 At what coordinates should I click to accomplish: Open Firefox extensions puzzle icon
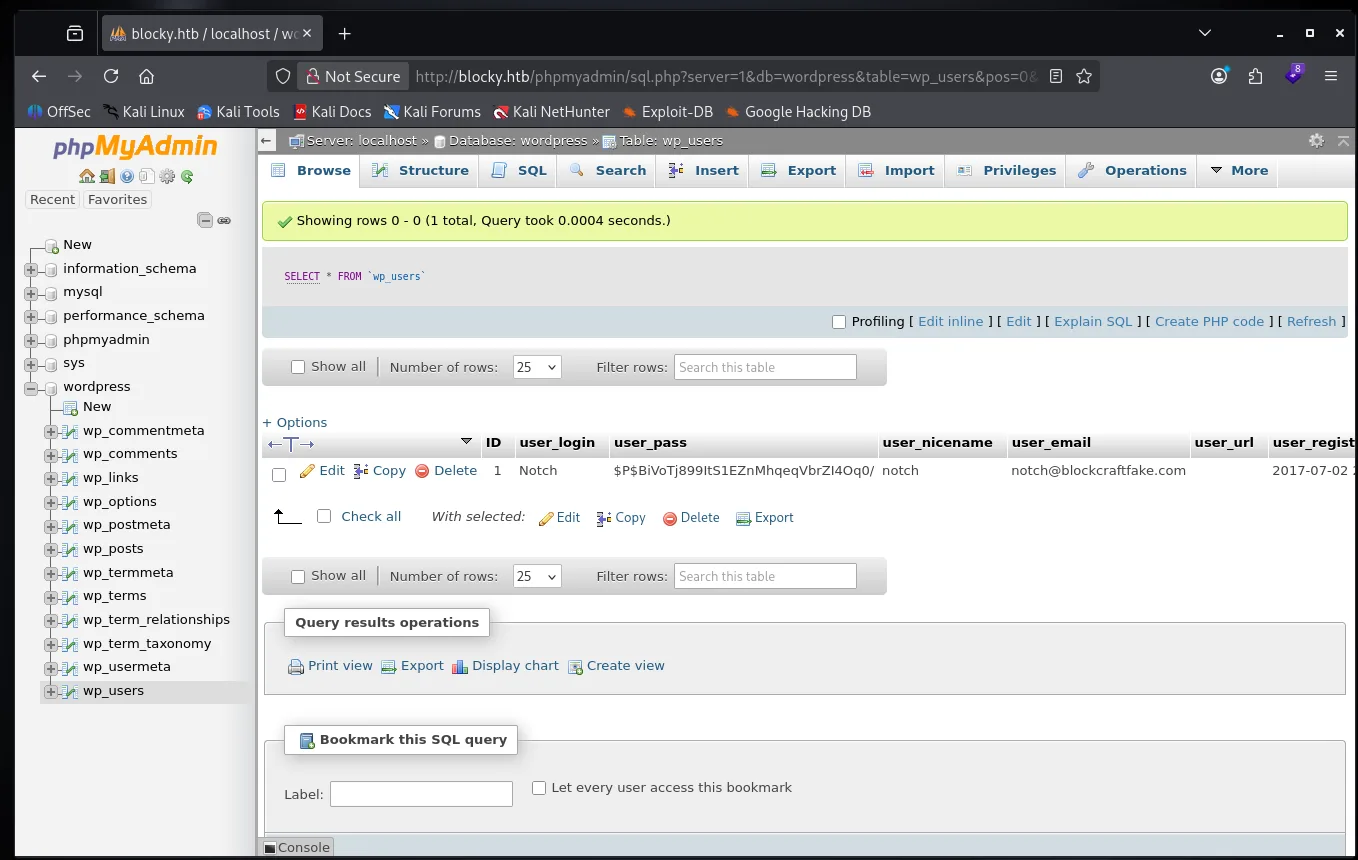[1256, 76]
